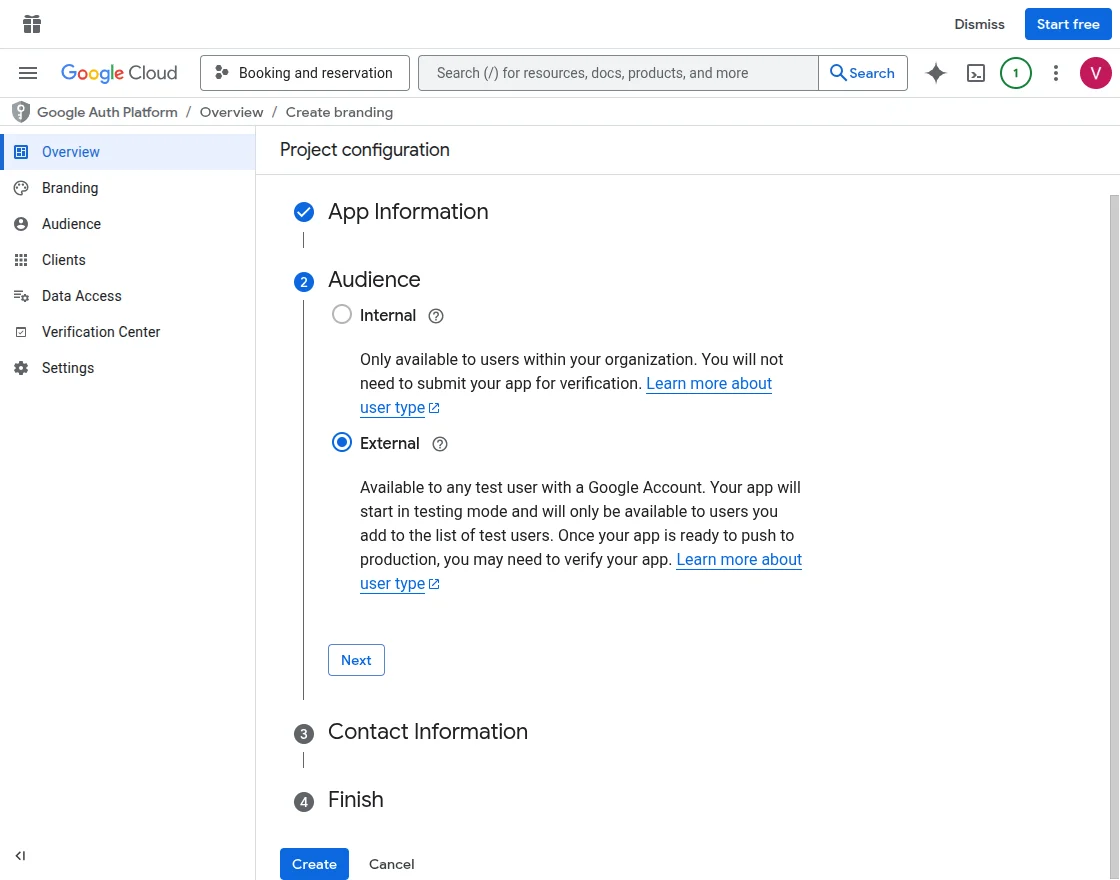Collapse the left sidebar panel

(x=20, y=856)
